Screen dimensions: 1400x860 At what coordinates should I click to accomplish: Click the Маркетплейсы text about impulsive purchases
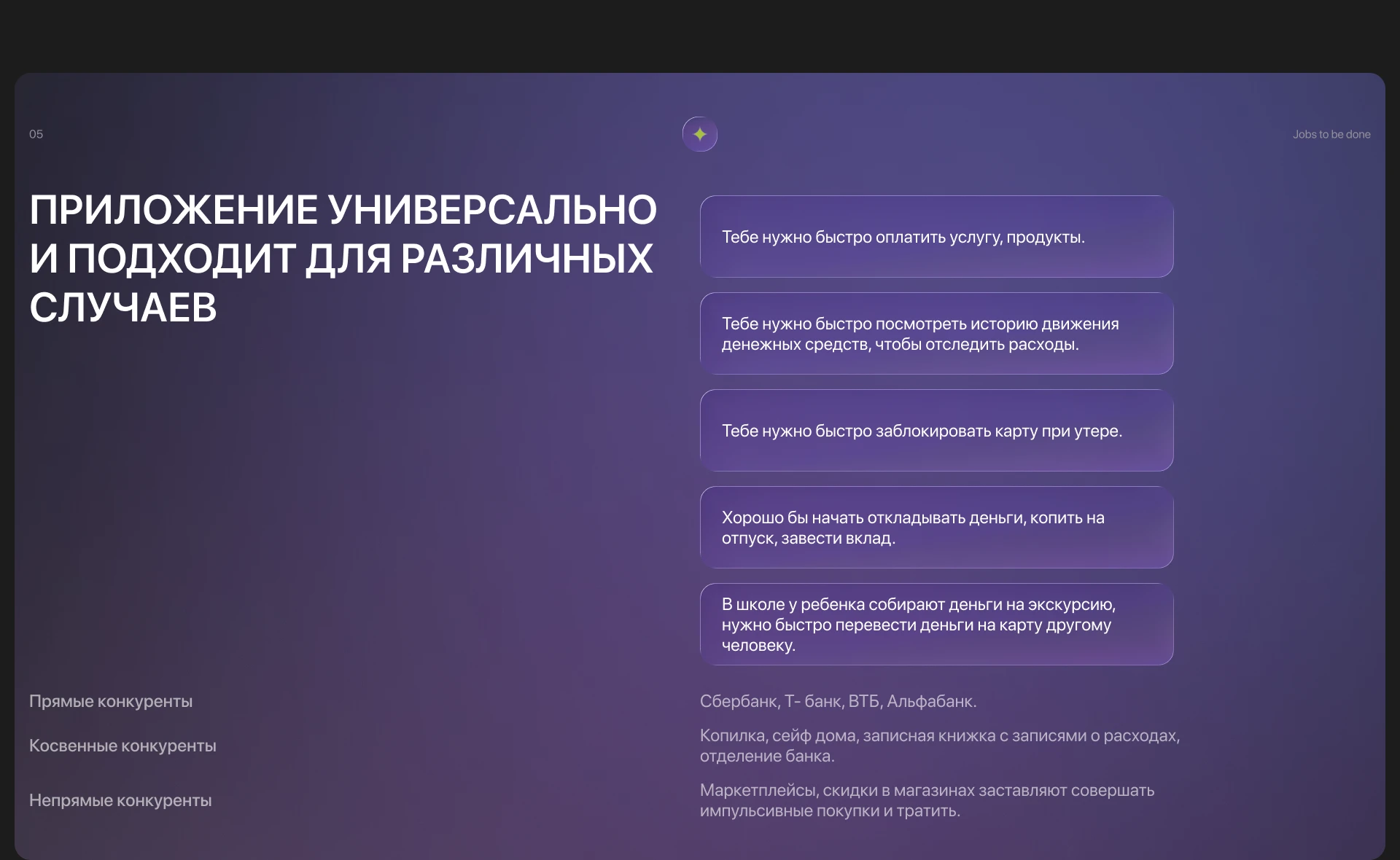926,799
